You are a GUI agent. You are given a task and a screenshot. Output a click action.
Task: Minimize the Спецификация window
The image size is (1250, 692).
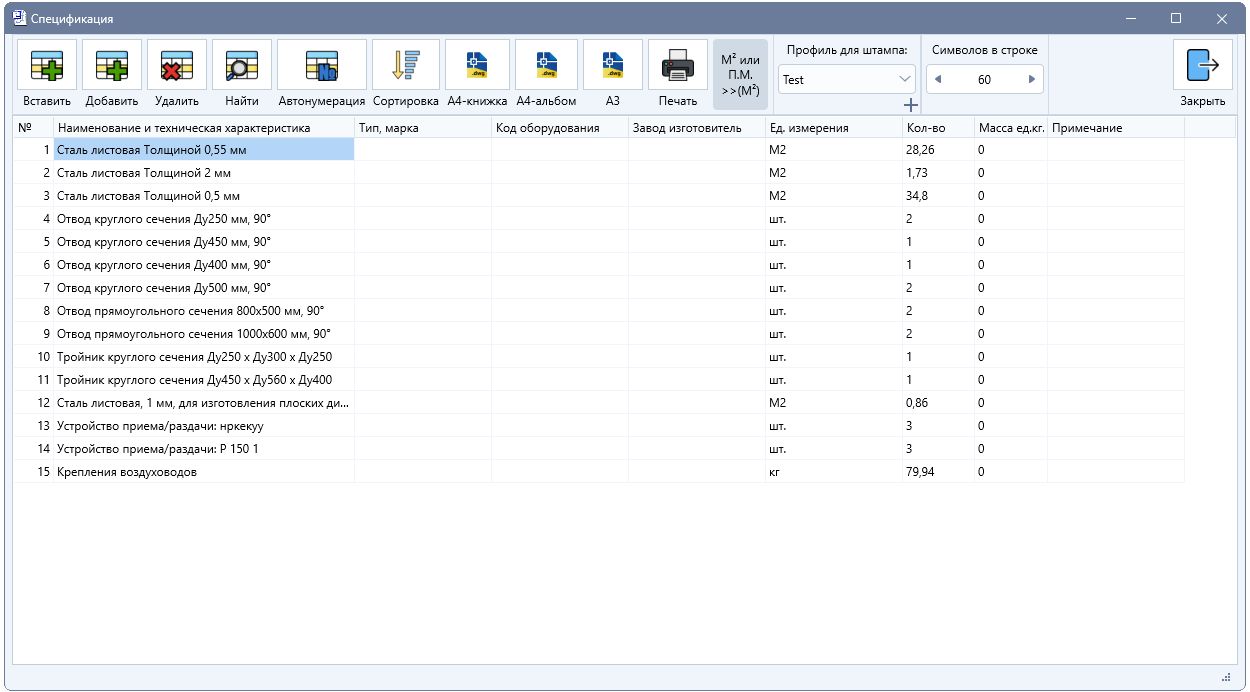(1130, 18)
